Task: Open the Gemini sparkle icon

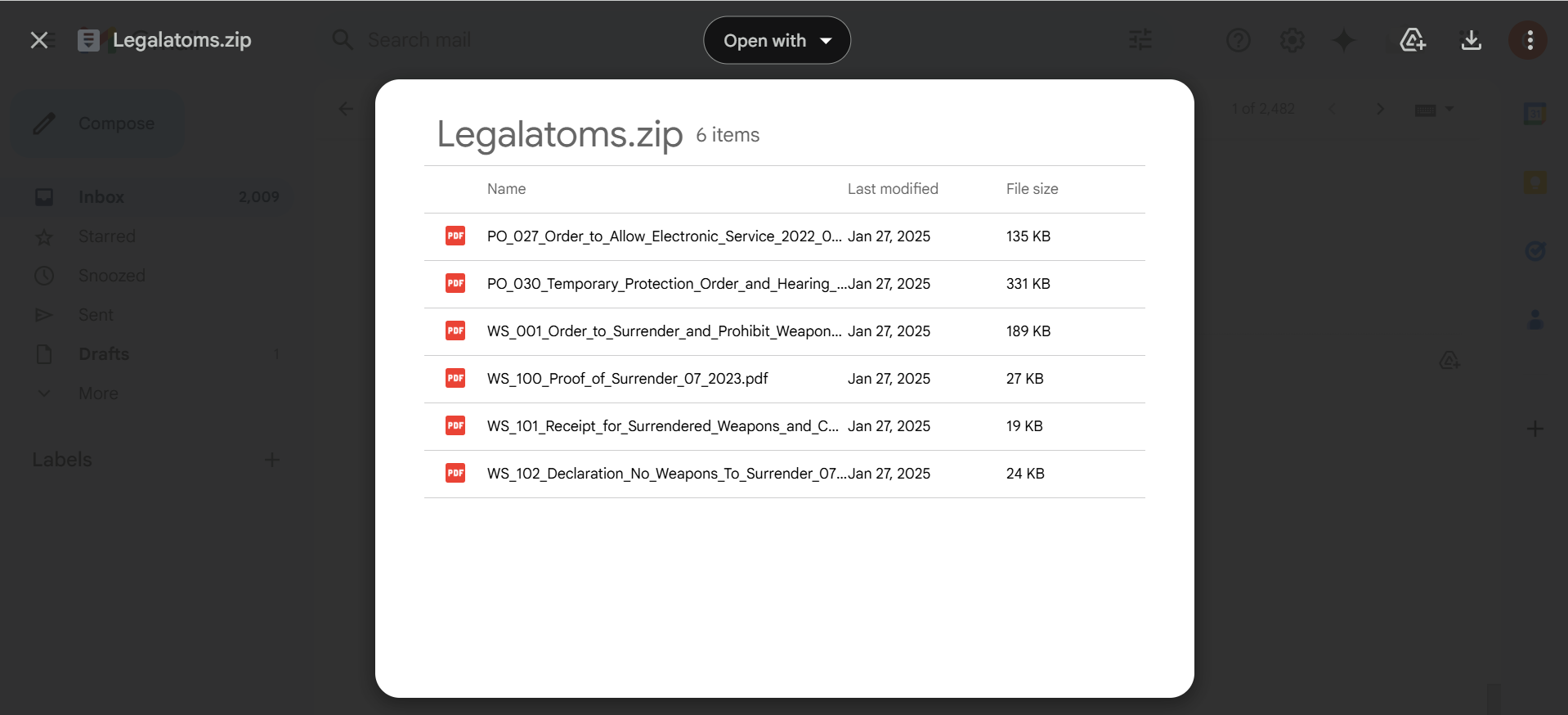Action: tap(1344, 40)
